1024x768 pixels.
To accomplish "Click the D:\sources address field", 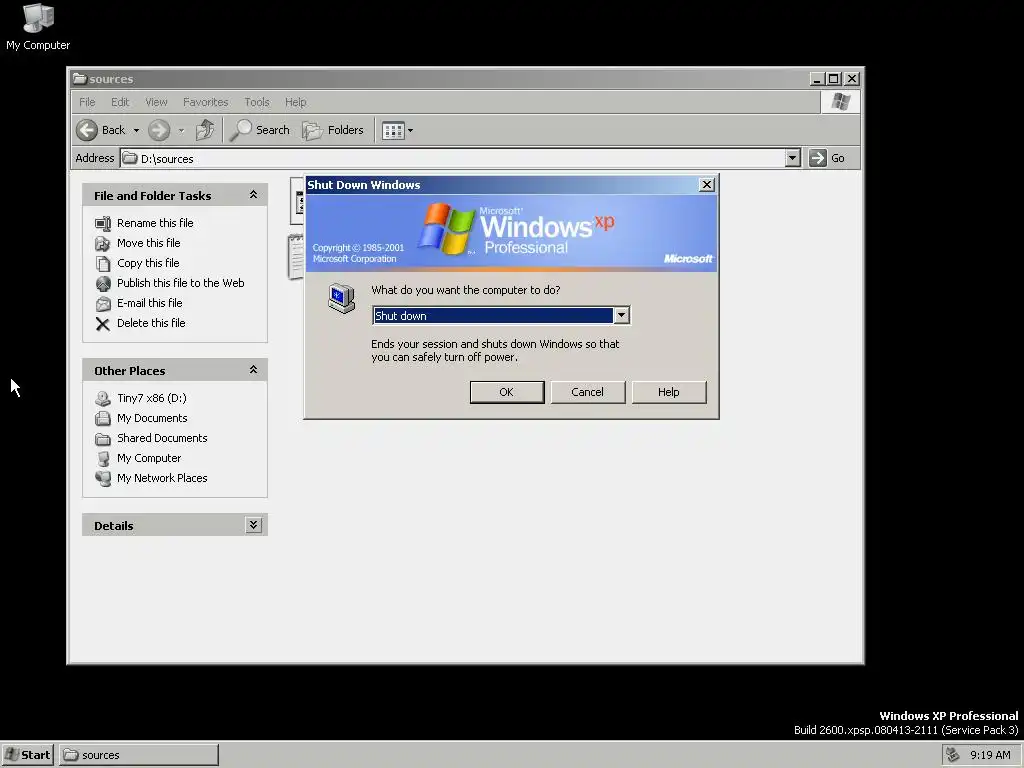I will [453, 158].
